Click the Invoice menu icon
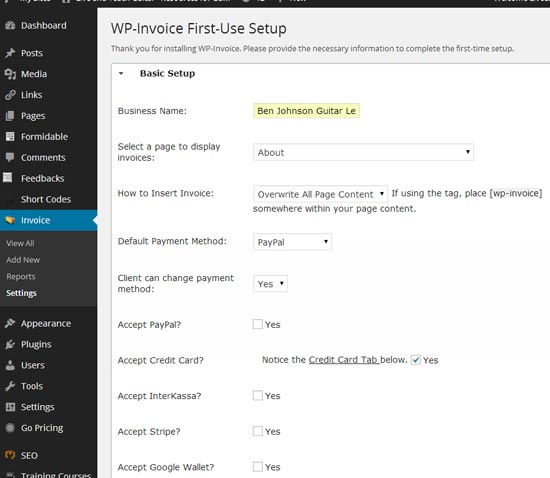550x478 pixels. tap(10, 220)
